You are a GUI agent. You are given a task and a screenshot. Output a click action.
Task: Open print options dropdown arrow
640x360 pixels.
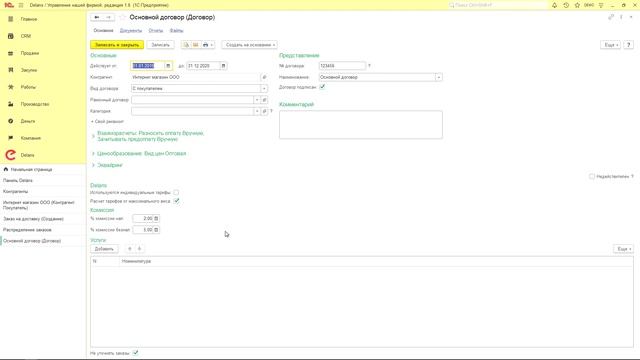(212, 45)
